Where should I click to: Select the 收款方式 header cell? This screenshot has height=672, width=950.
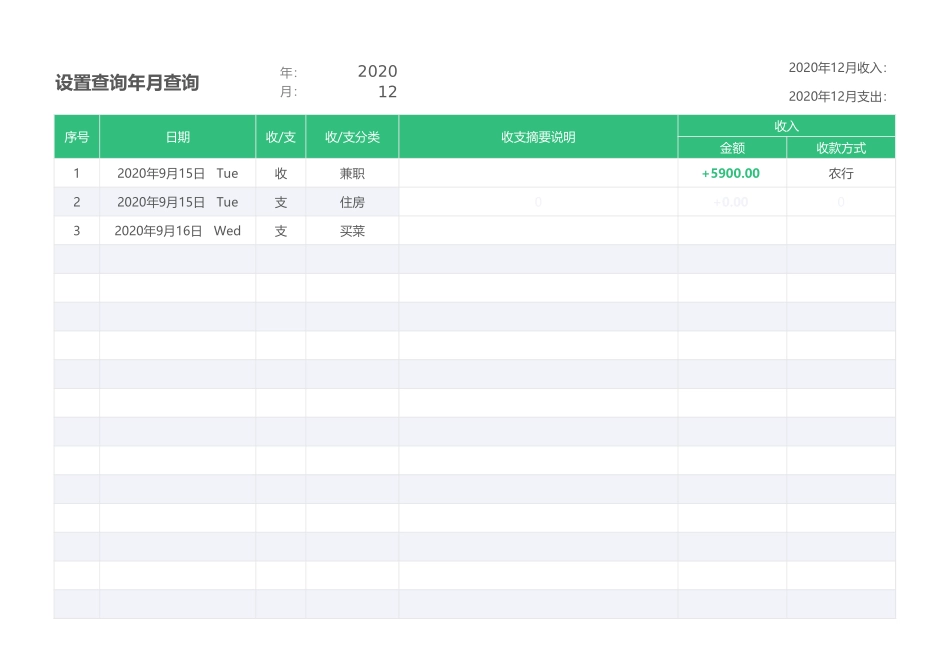tap(840, 147)
